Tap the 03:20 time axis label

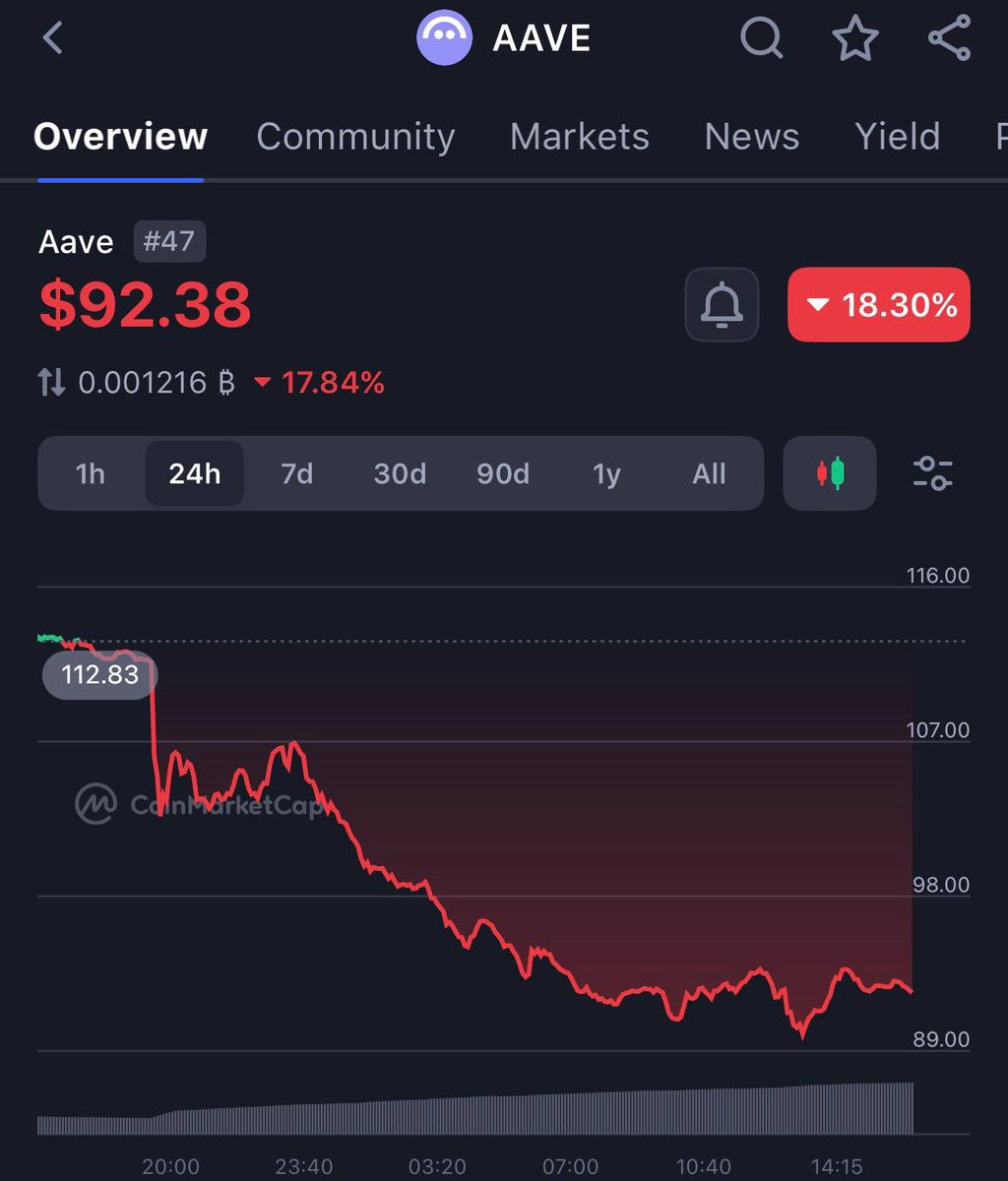pyautogui.click(x=437, y=1167)
